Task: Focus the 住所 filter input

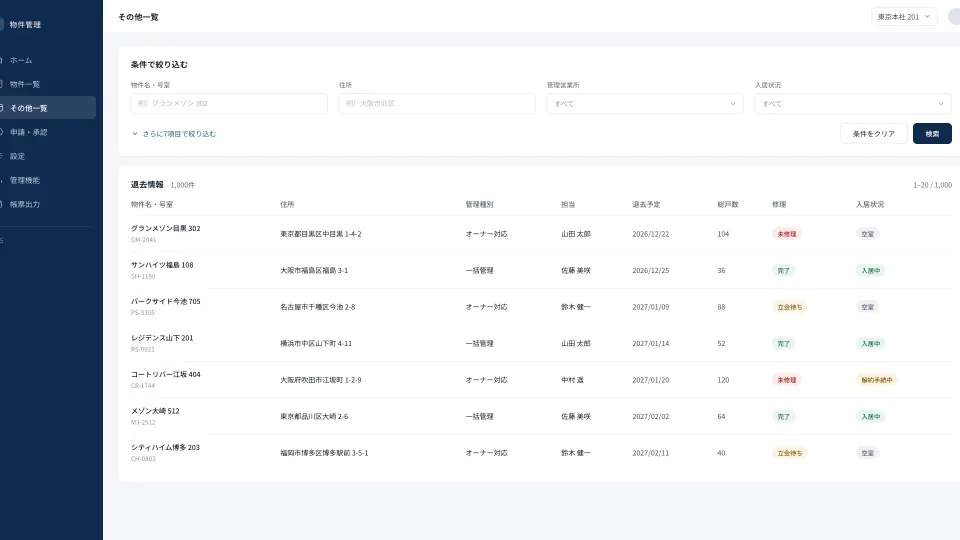Action: (x=437, y=103)
